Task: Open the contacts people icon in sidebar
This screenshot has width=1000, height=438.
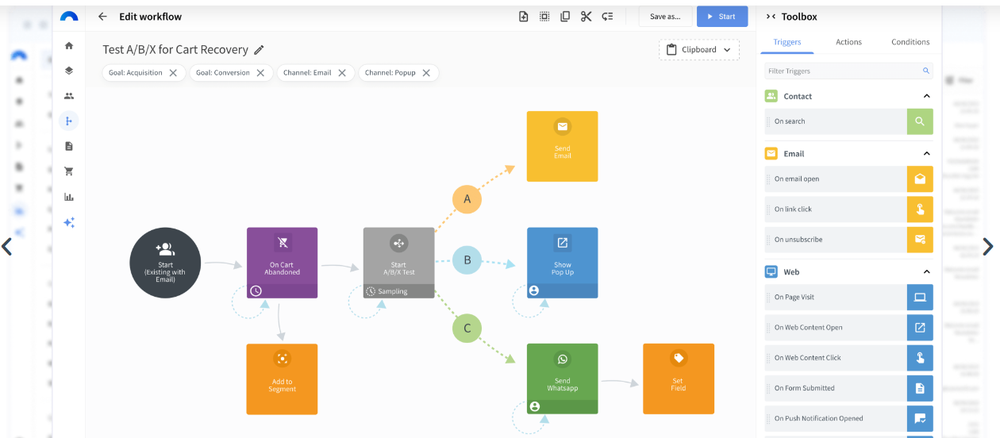Action: [x=69, y=96]
